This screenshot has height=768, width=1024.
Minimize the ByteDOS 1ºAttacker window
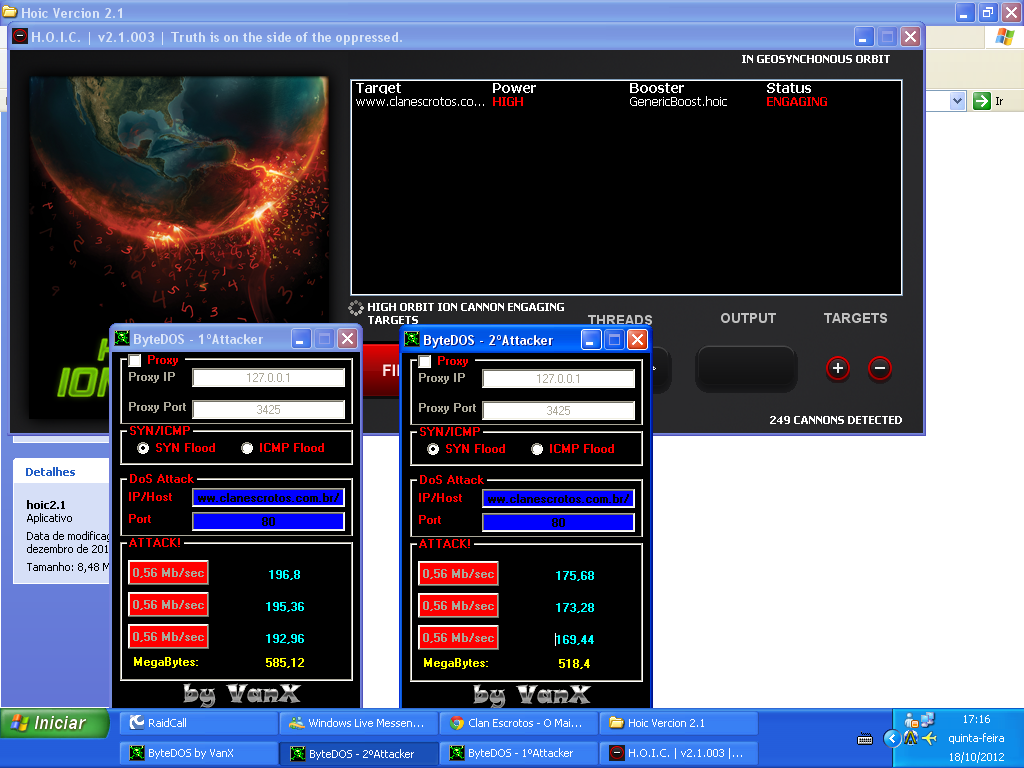(x=301, y=339)
